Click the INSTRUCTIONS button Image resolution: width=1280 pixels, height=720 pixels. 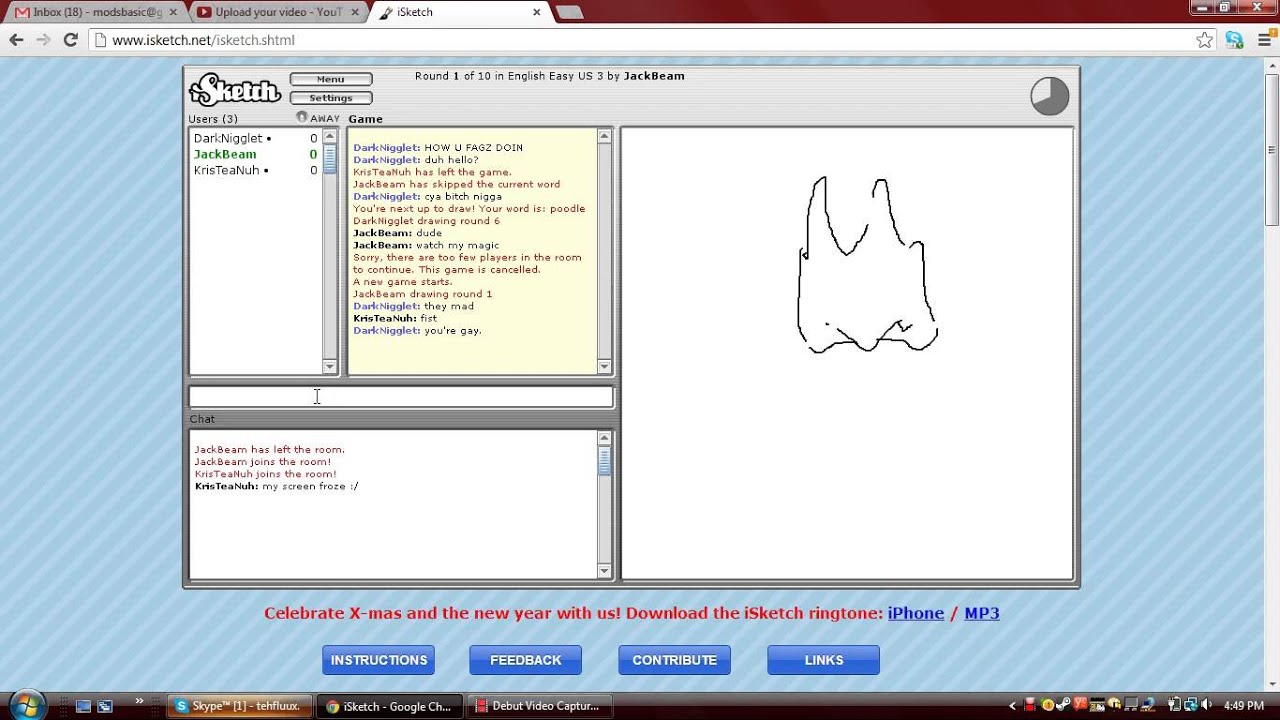click(x=379, y=660)
